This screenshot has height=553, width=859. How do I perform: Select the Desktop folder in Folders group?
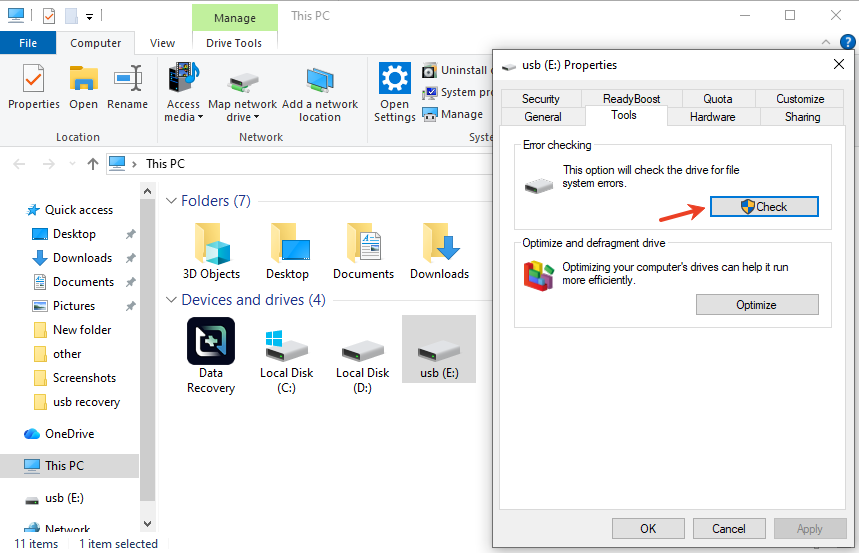point(288,251)
